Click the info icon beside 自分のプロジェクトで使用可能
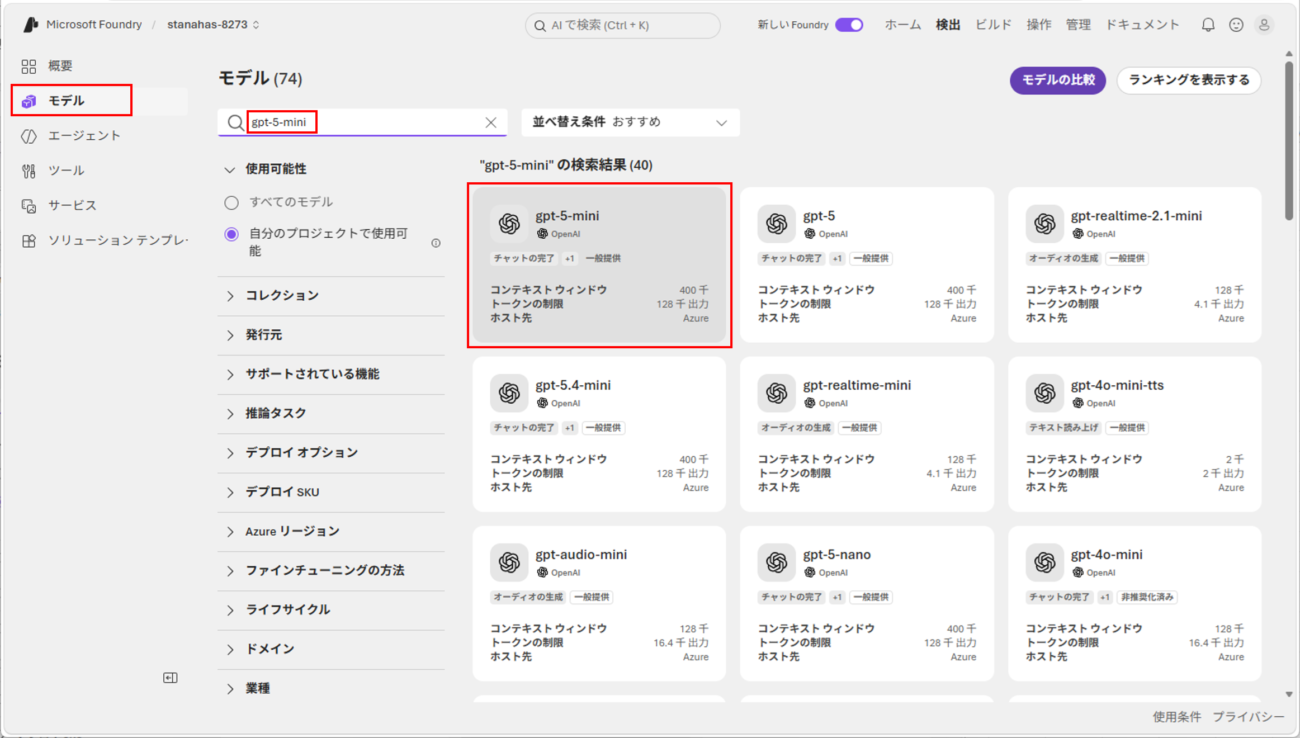1300x738 pixels. tap(436, 243)
